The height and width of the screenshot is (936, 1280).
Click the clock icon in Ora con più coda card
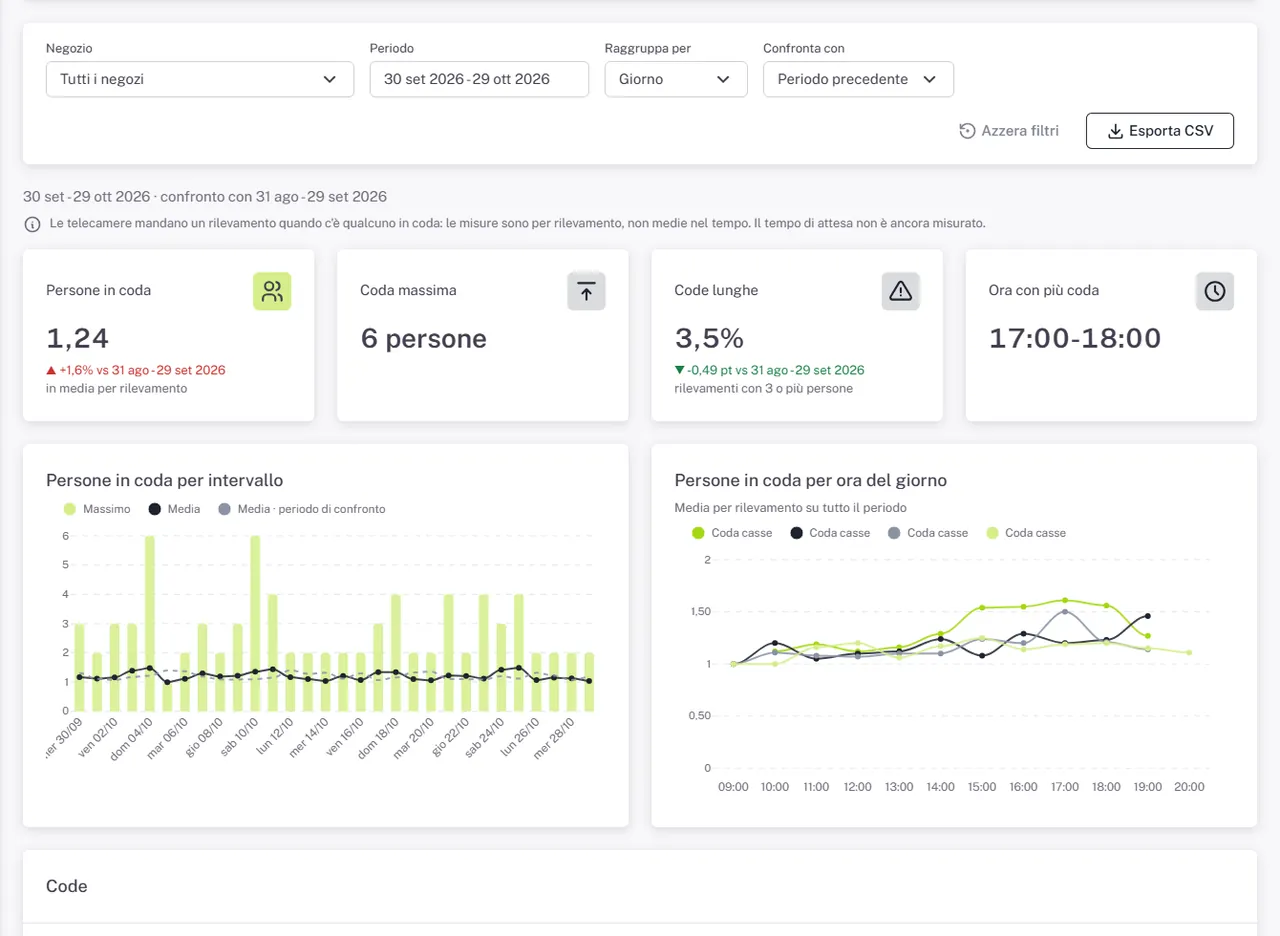click(1214, 291)
